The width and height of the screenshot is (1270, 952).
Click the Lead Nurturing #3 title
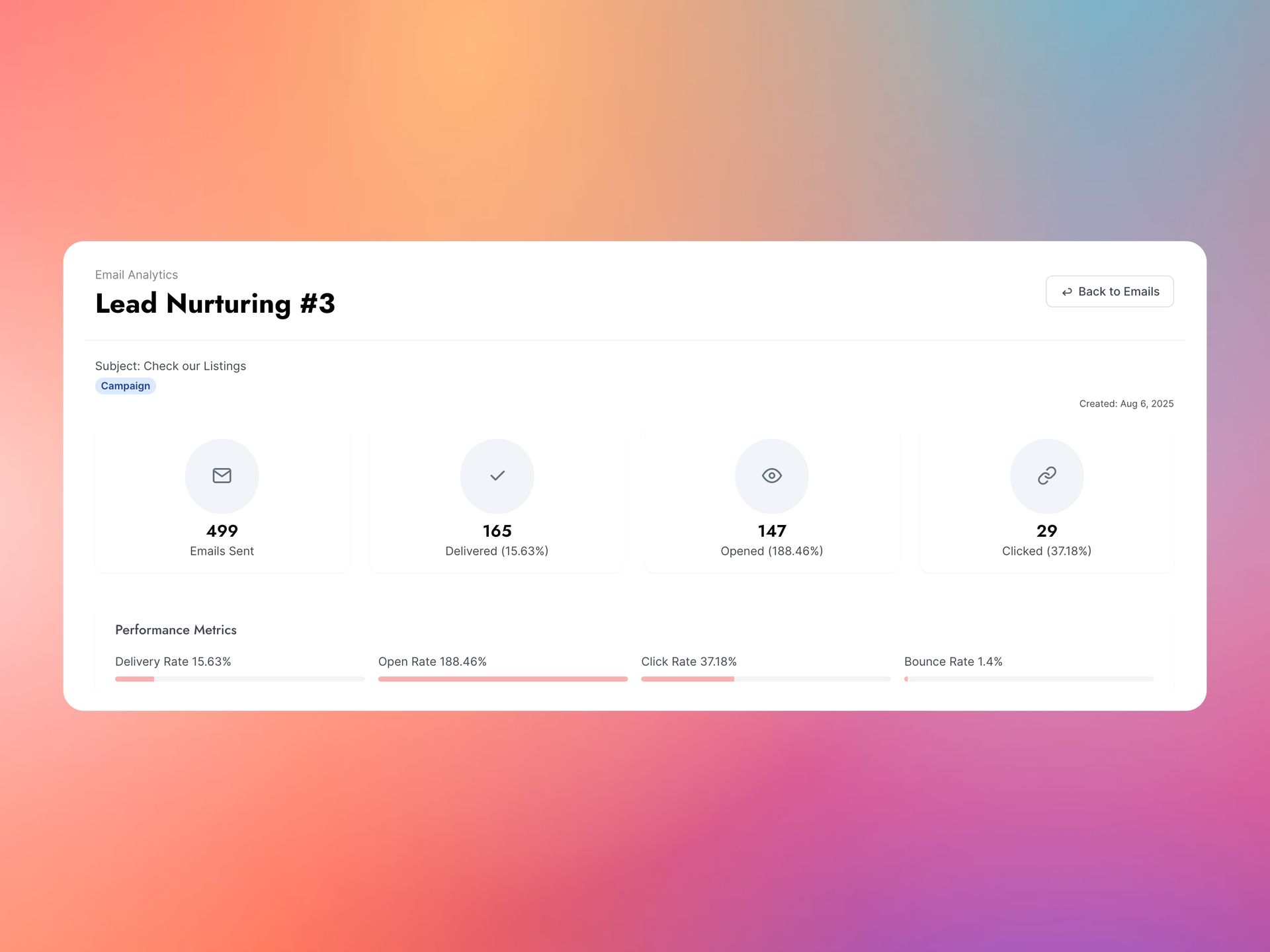point(215,304)
